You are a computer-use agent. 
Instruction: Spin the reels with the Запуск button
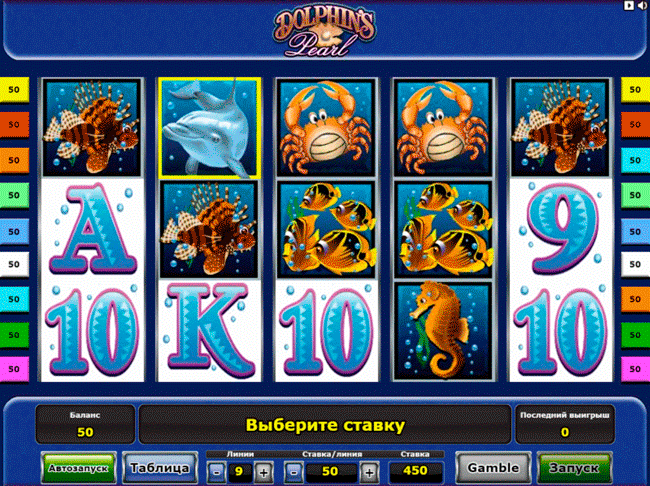coord(575,468)
